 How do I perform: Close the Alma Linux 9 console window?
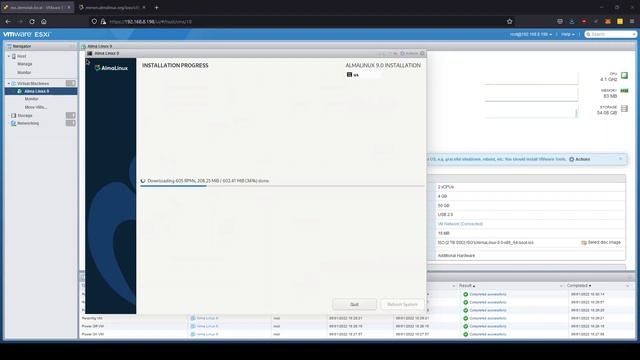422,53
